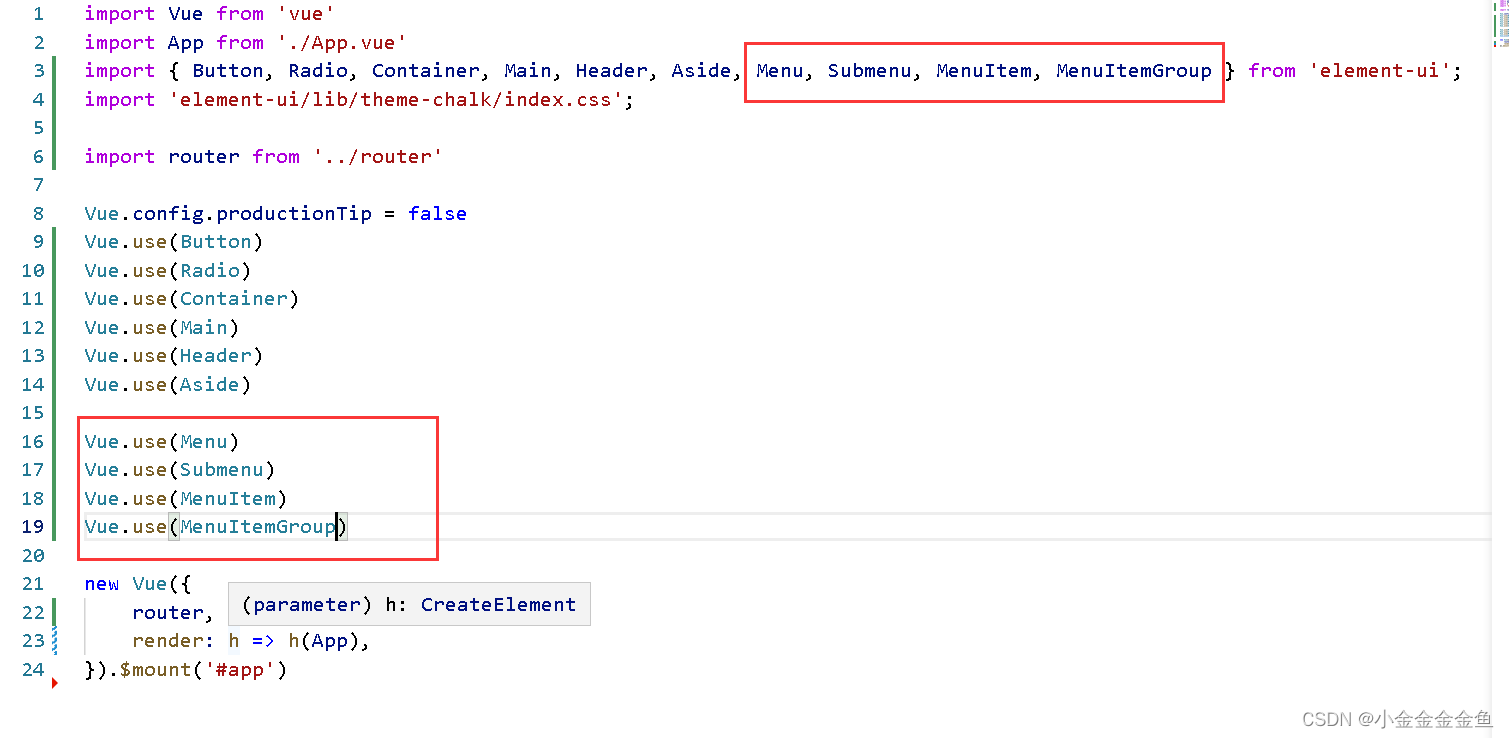The width and height of the screenshot is (1509, 738).
Task: Place cursor in Vue.use(MenuItem) on line 18
Action: (186, 498)
